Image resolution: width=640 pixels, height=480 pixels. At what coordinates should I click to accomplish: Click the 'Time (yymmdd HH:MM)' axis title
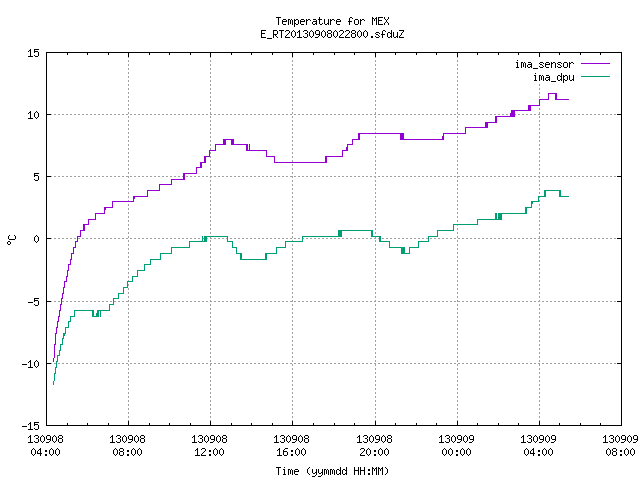[332, 471]
